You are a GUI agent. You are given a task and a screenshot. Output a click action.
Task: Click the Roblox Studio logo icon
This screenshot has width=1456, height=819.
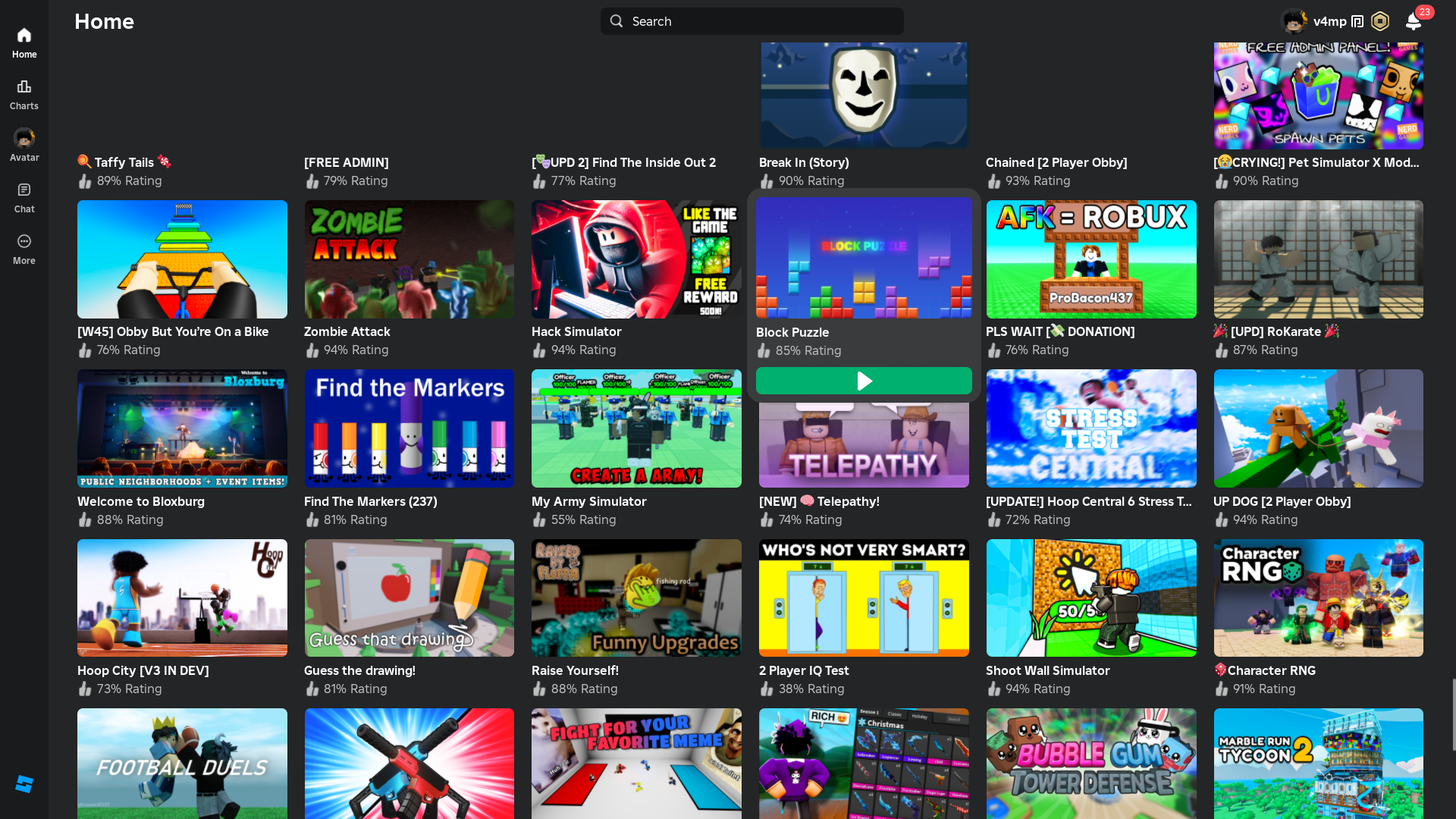tap(24, 784)
